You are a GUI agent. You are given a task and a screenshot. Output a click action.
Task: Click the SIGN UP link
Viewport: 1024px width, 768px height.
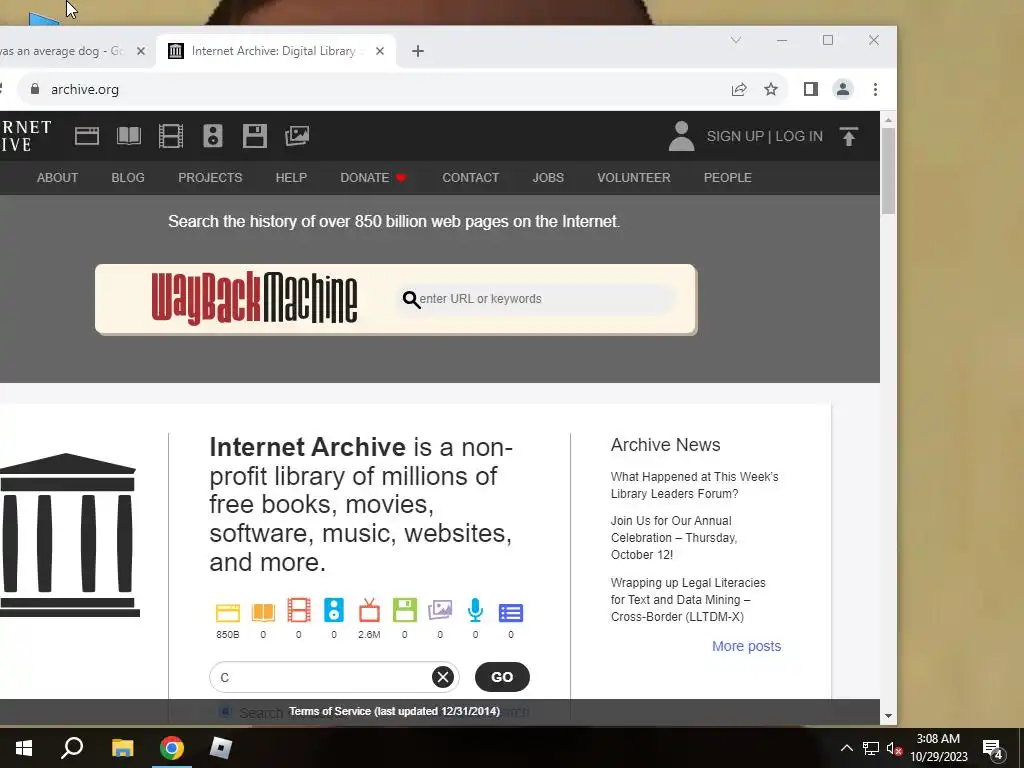click(735, 136)
